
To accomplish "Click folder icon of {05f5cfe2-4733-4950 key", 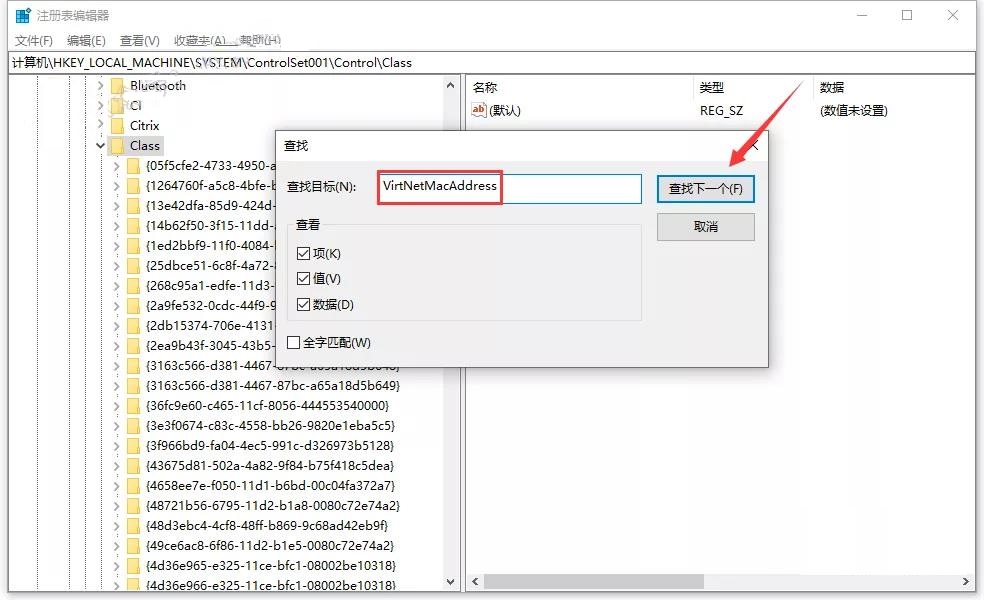I will (x=133, y=166).
